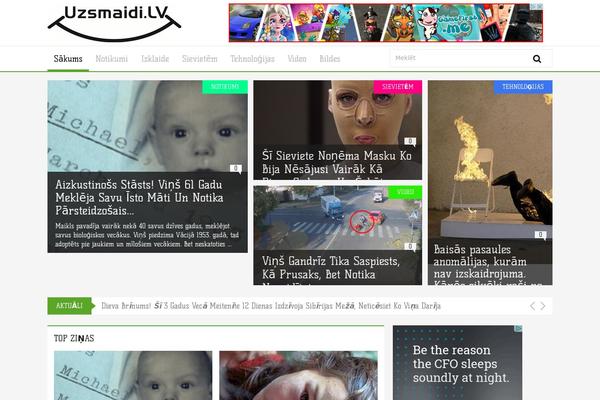
Task: Select the blue Tehnoloģijas category label
Action: click(523, 87)
